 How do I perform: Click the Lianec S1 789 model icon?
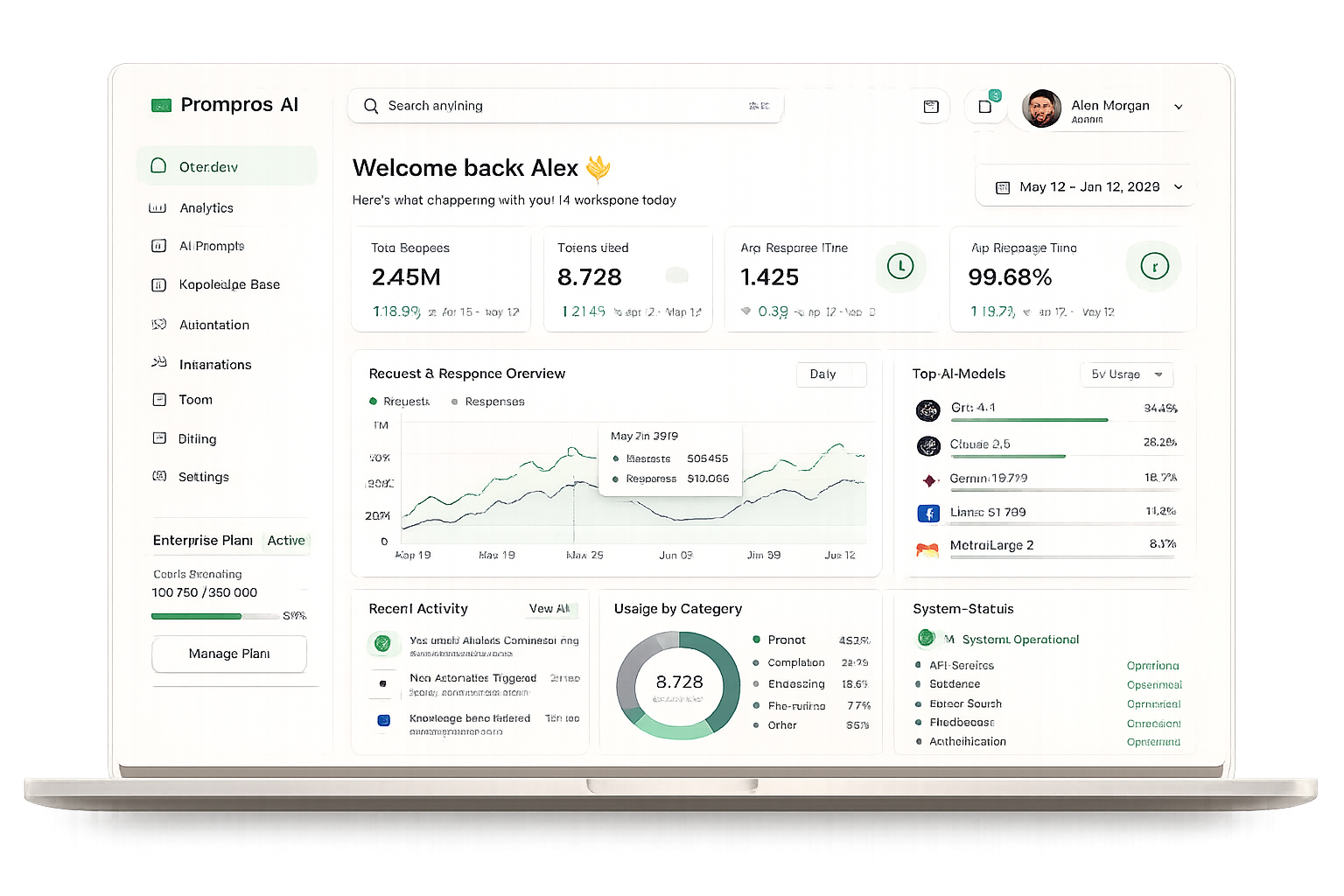coord(928,514)
